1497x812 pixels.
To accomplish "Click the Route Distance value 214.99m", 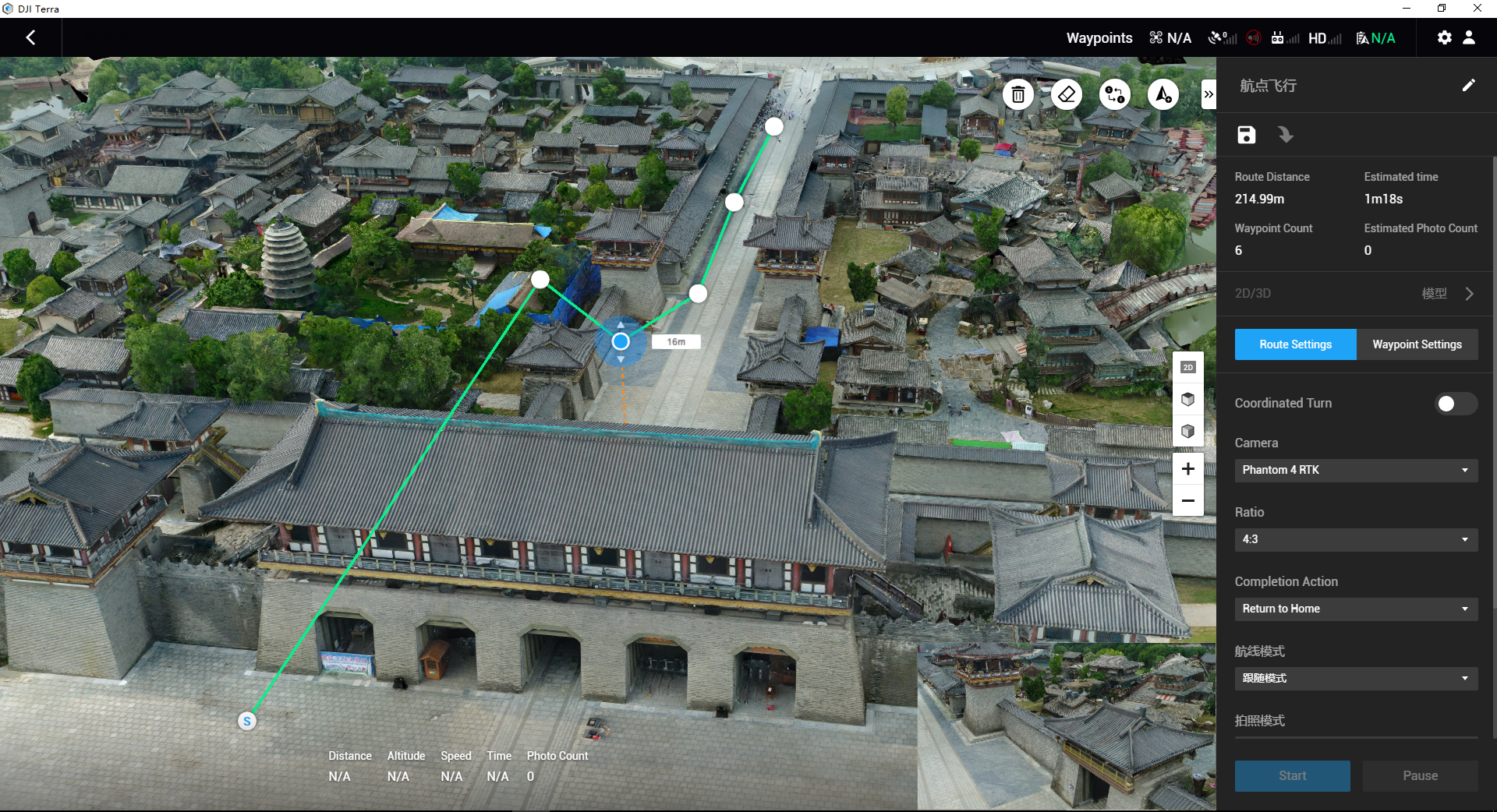I will pyautogui.click(x=1259, y=199).
